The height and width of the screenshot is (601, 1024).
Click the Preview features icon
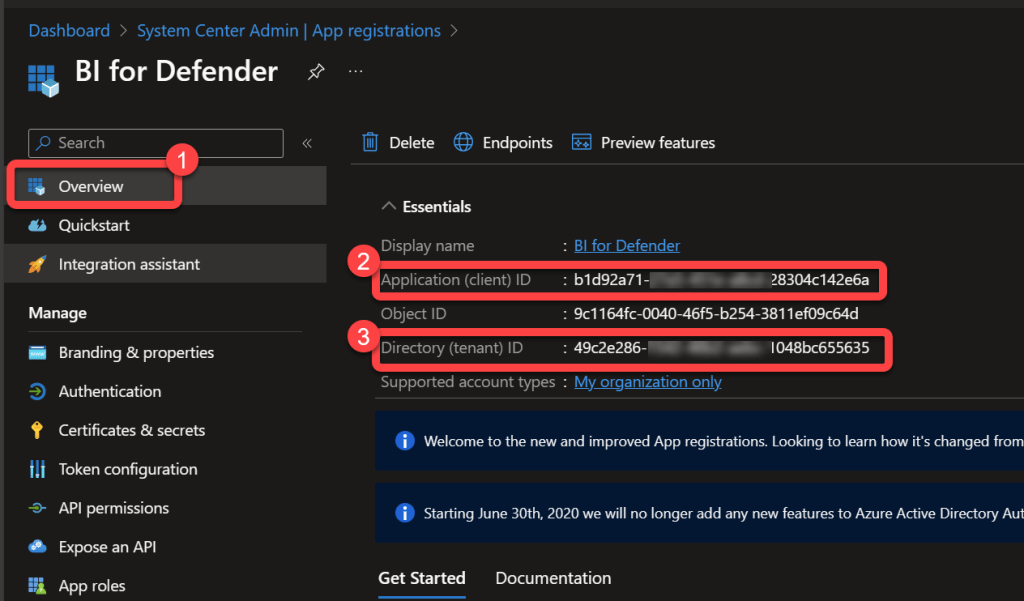[x=582, y=143]
